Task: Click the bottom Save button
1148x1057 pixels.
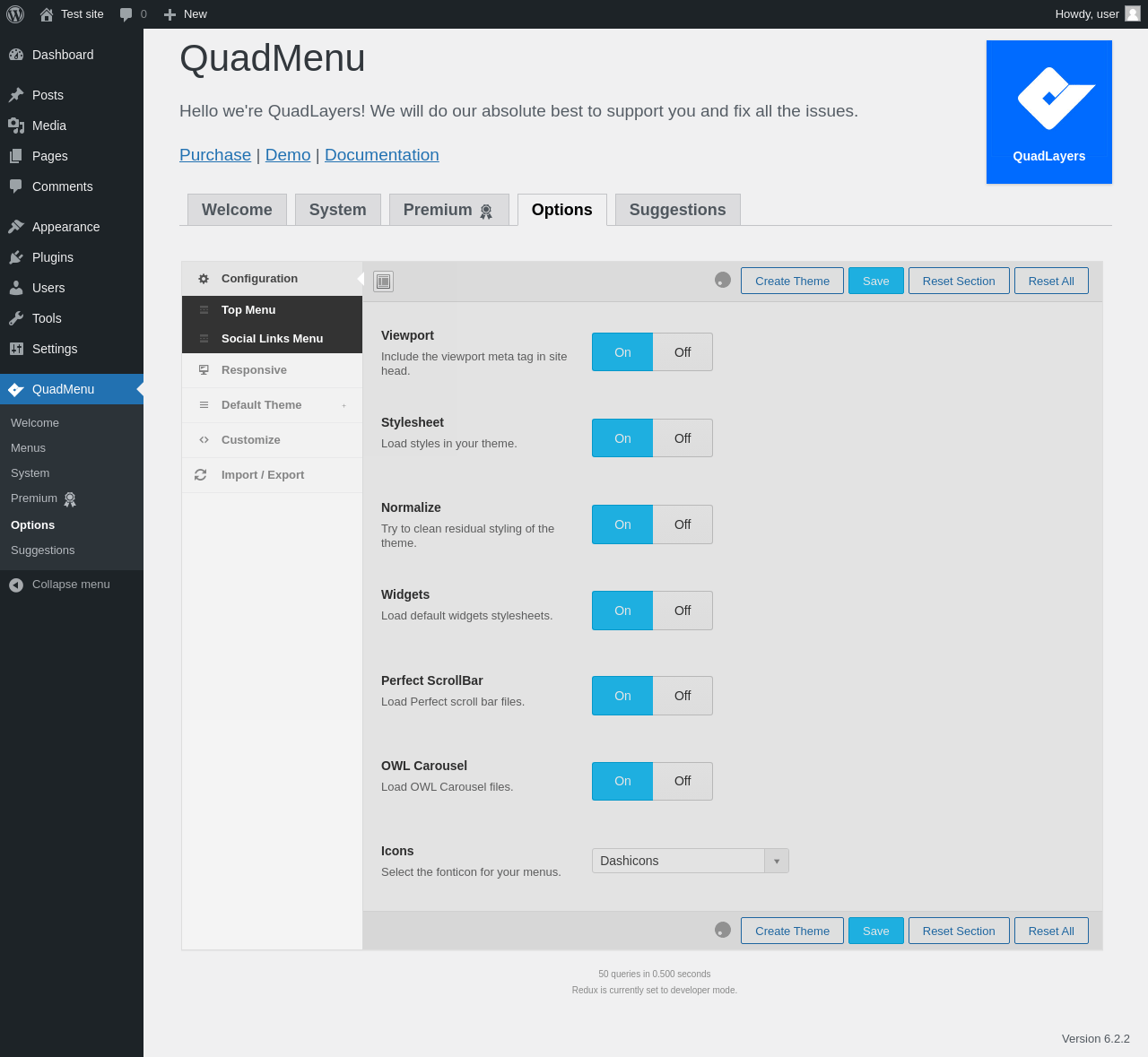Action: pyautogui.click(x=876, y=931)
